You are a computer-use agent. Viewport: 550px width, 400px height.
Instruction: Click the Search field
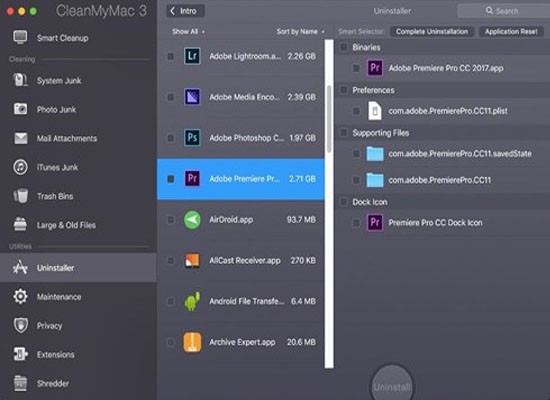504,11
